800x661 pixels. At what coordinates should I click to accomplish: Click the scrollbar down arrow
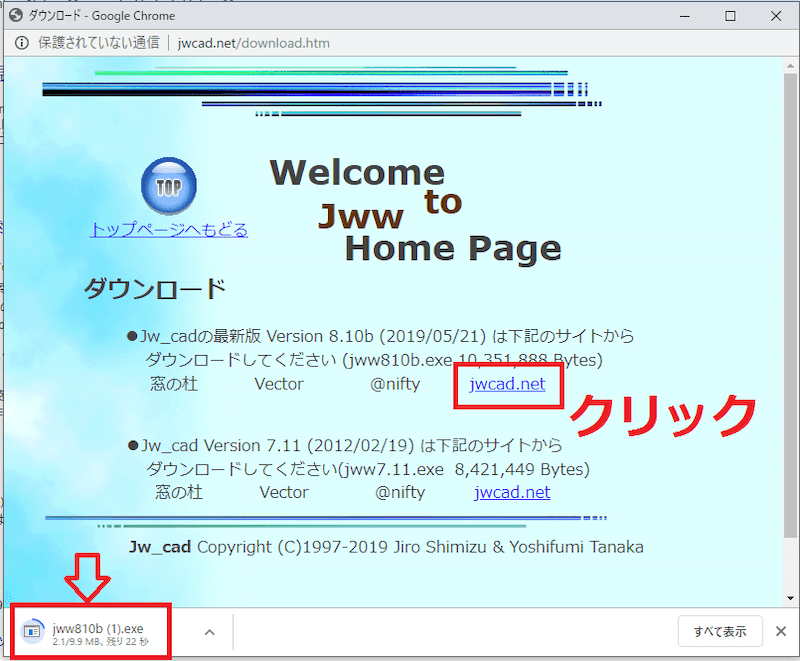[x=791, y=598]
